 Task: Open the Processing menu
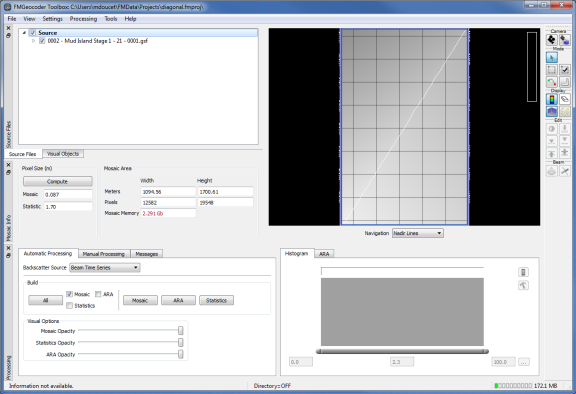[83, 19]
